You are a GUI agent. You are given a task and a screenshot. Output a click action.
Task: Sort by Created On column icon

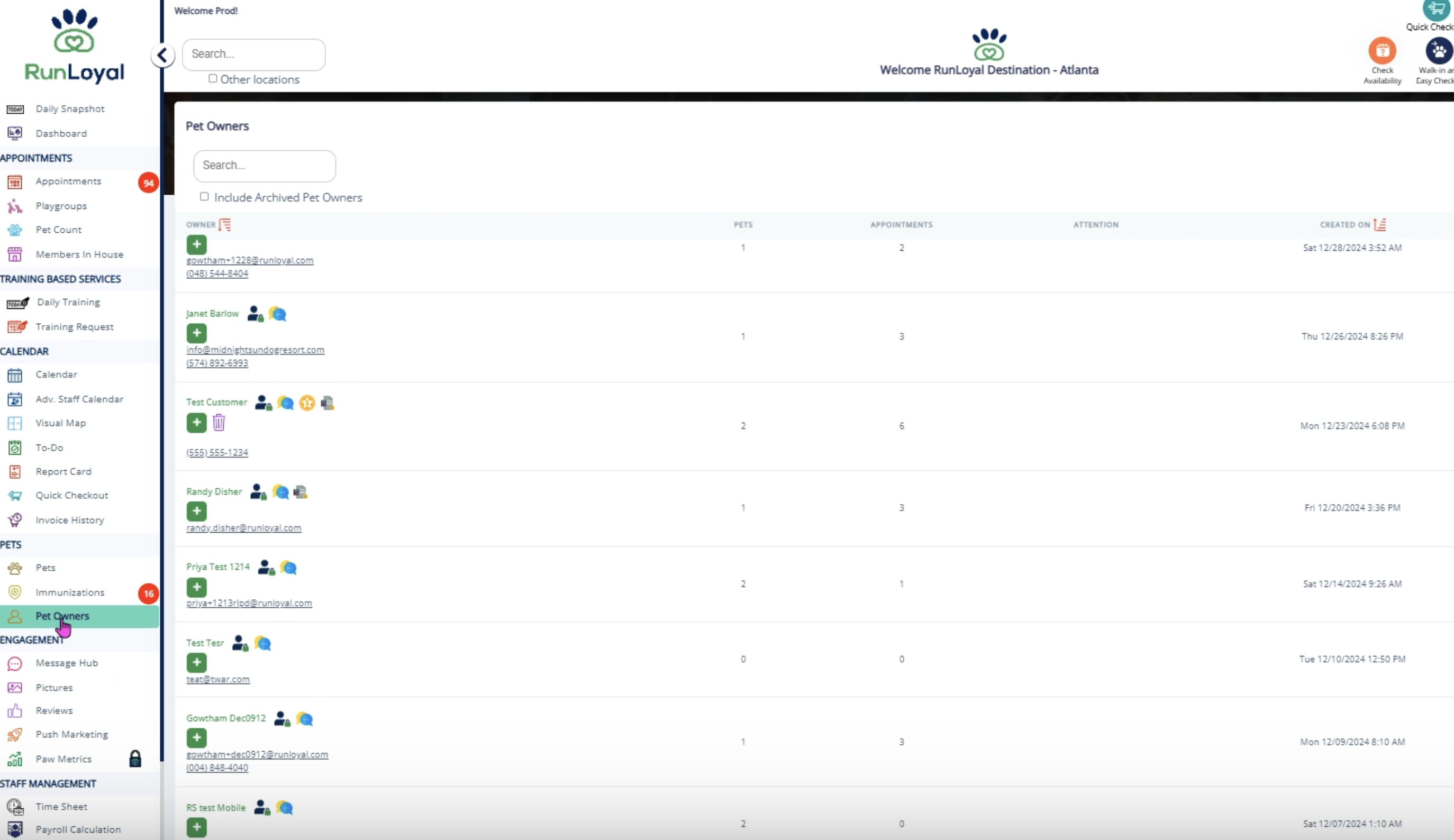click(x=1379, y=224)
